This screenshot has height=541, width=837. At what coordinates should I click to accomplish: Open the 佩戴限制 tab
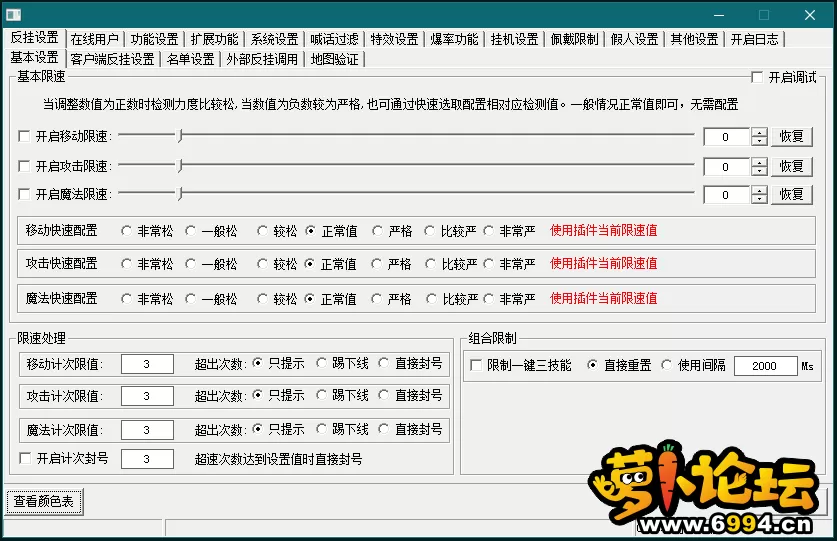574,39
